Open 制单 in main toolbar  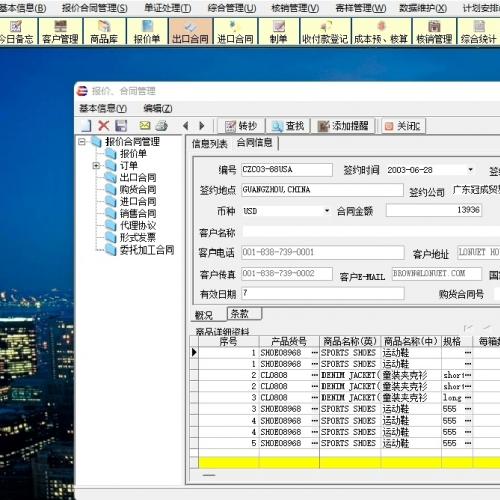tap(279, 32)
